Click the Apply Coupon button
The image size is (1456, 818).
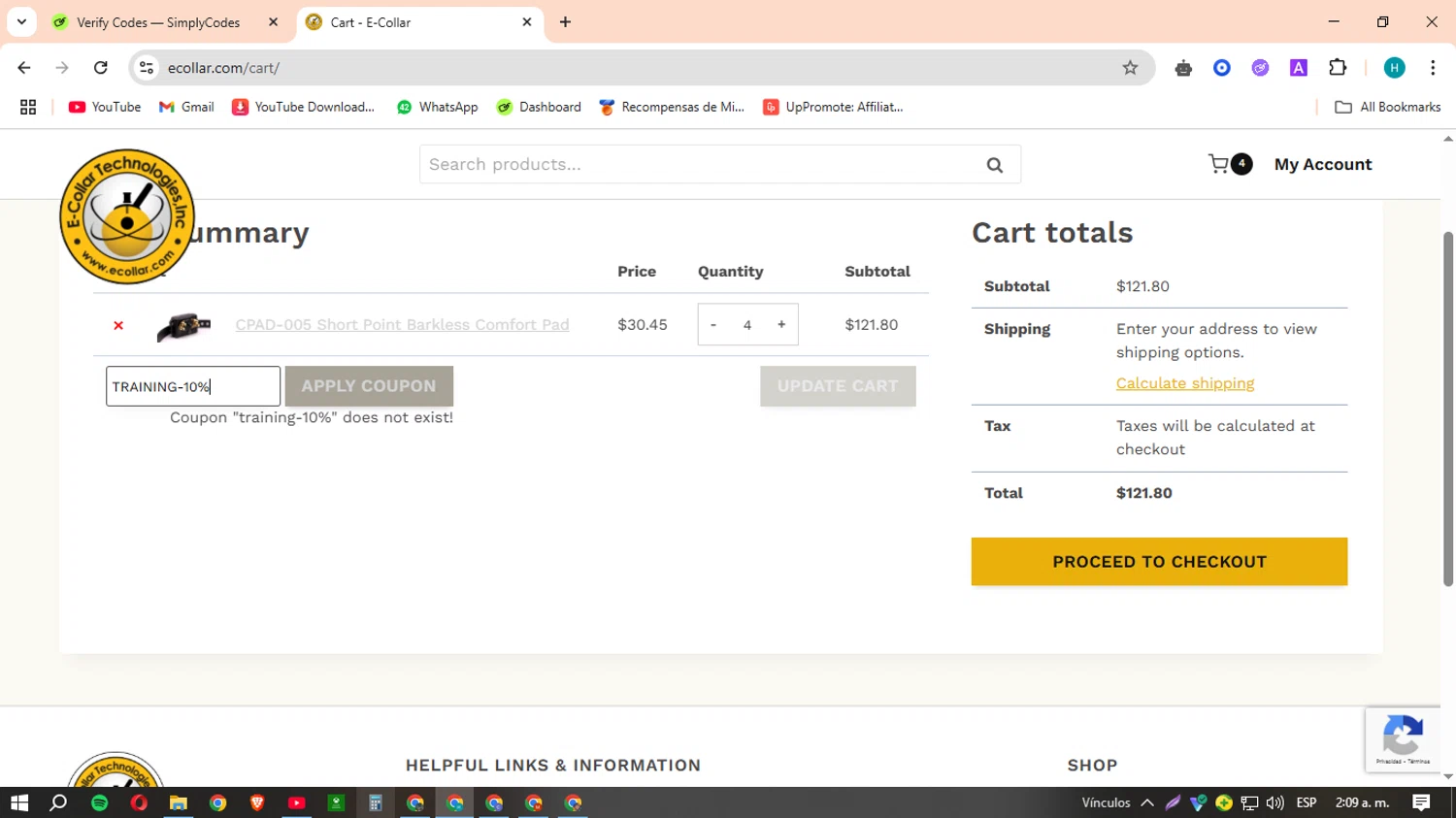[369, 386]
